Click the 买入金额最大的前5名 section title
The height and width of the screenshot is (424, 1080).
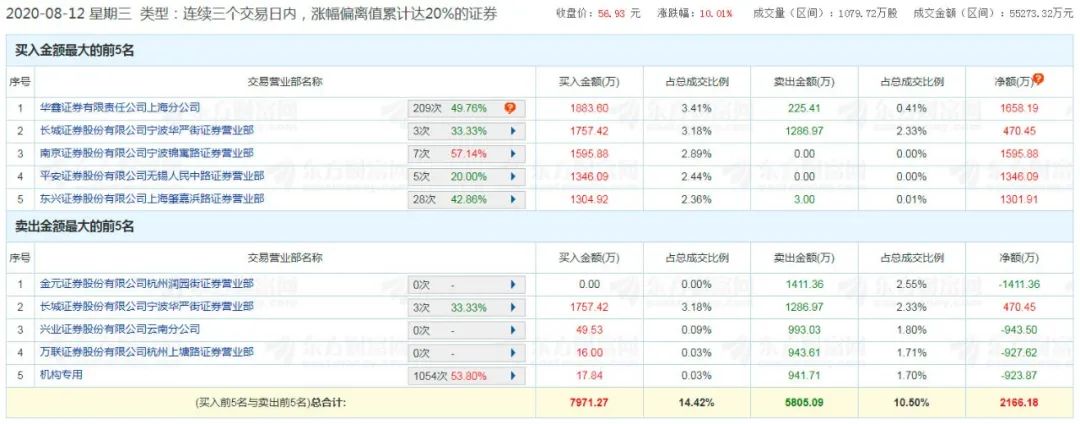[x=74, y=51]
